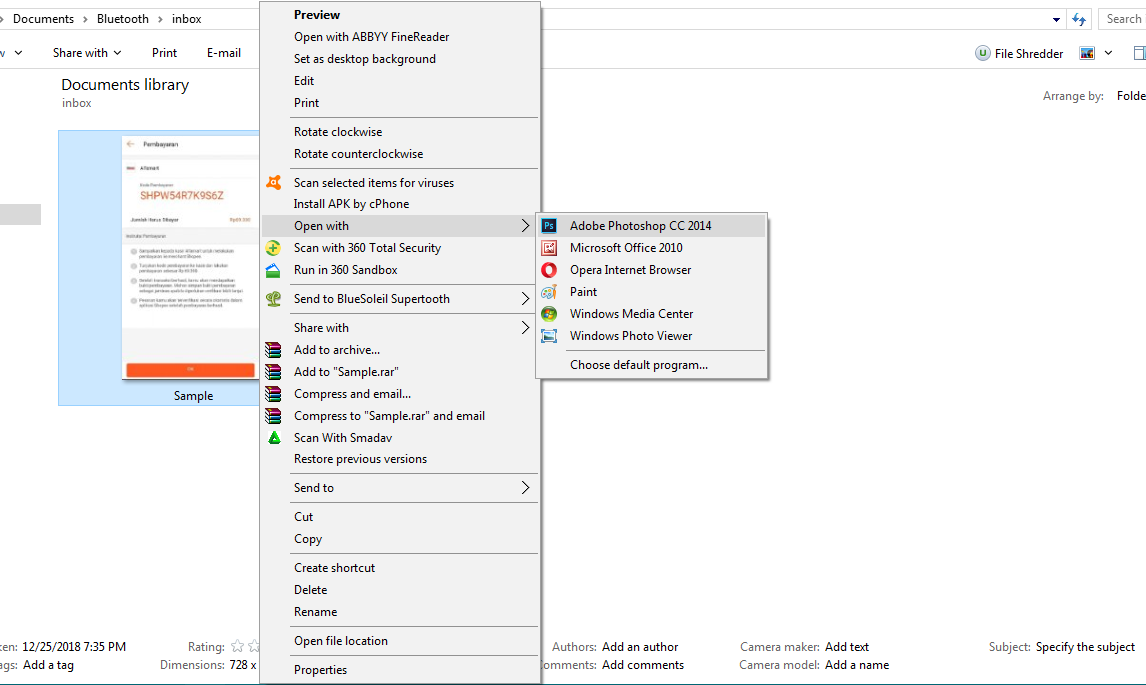1146x685 pixels.
Task: Click the 360 Sandbox icon
Action: pos(273,270)
